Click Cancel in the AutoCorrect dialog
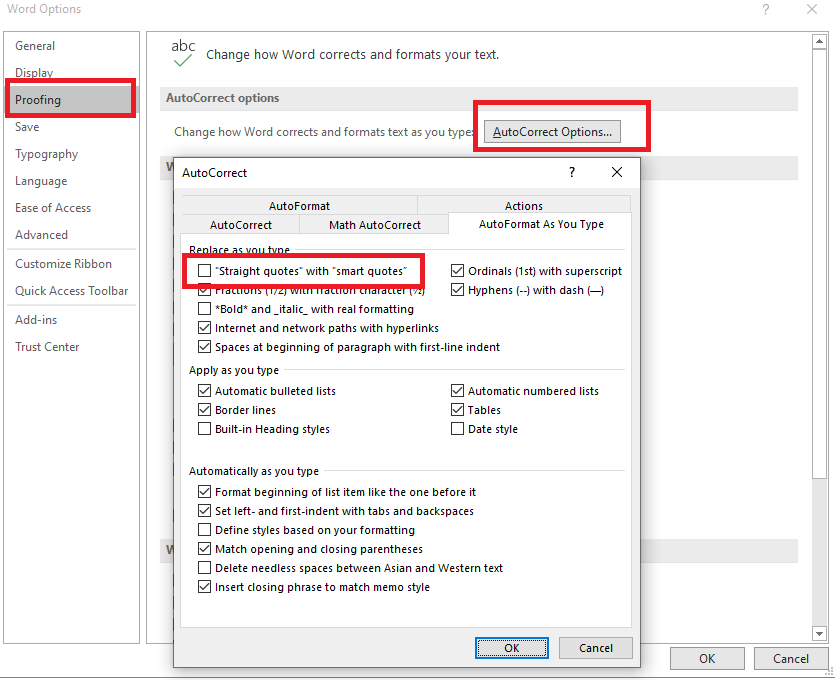Screen dimensions: 835x680 click(x=596, y=648)
